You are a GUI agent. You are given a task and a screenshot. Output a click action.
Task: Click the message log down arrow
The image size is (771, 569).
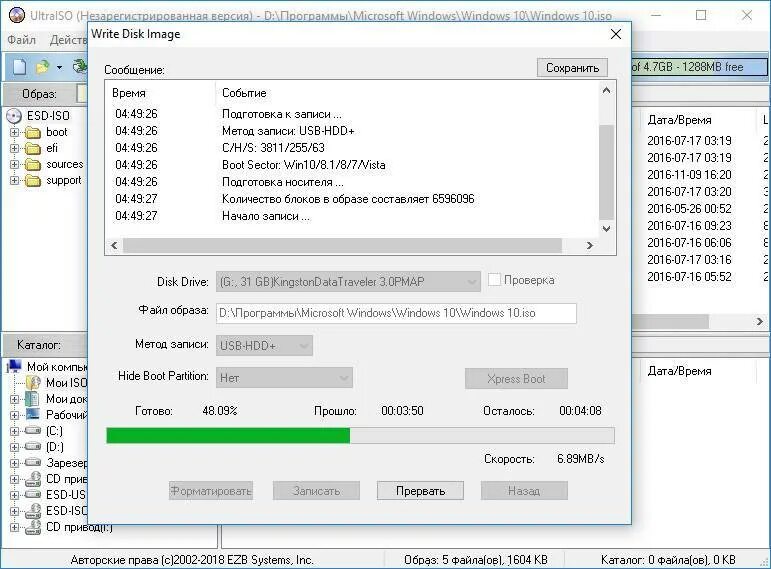coord(606,229)
